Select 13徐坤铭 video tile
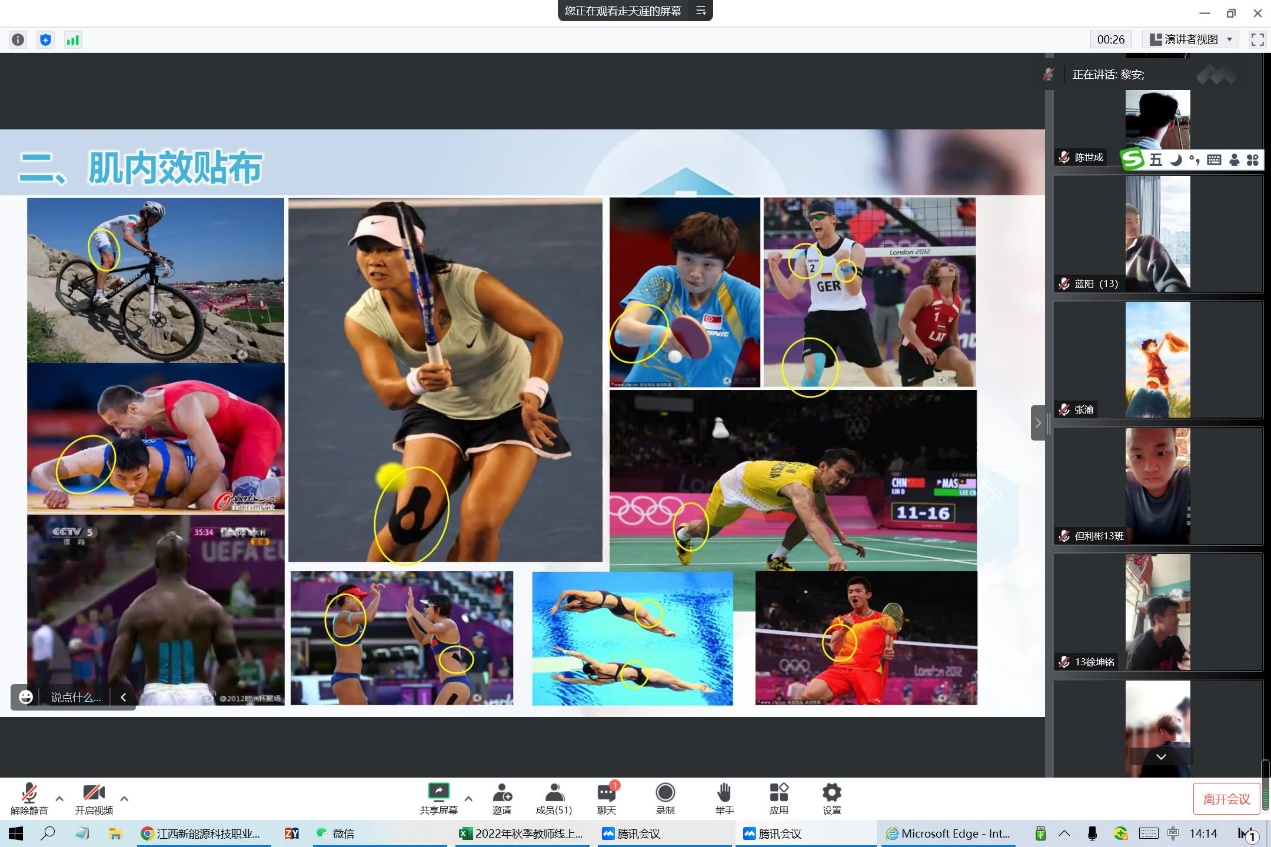Viewport: 1271px width, 847px height. tap(1159, 612)
